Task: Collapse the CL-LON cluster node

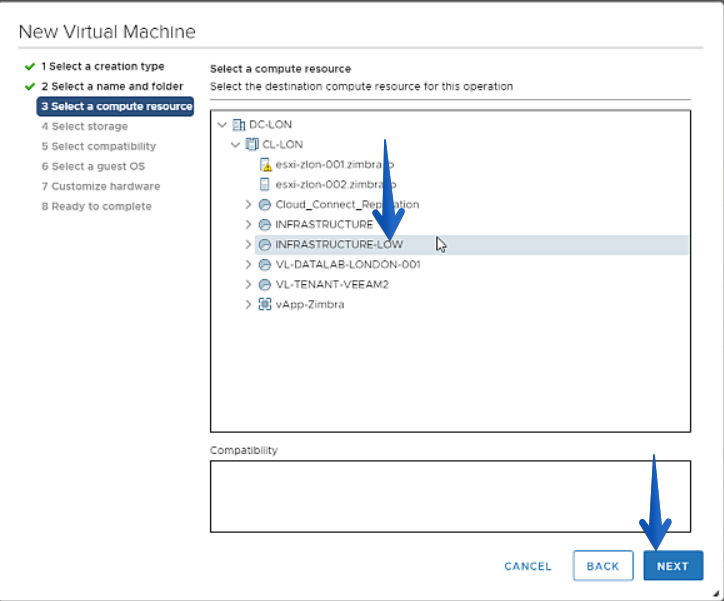Action: point(235,144)
